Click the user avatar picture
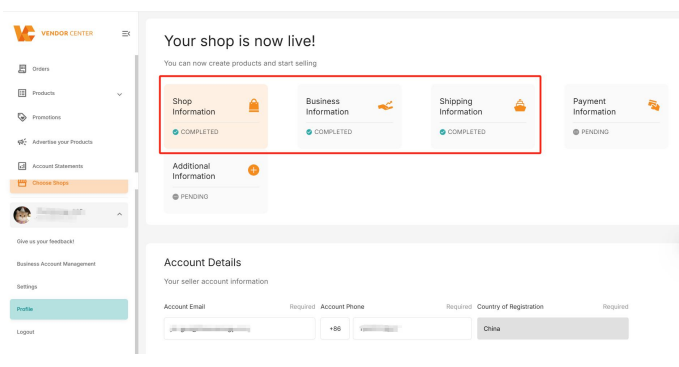 [22, 215]
